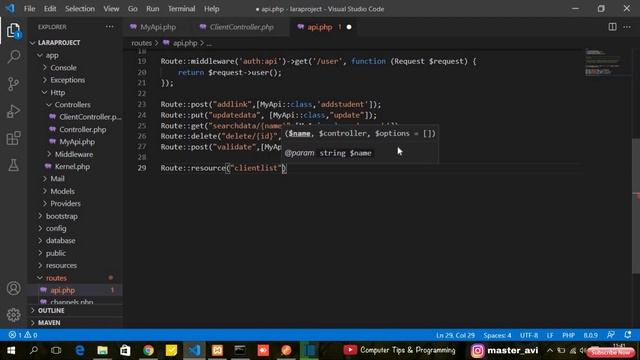
Task: Click the feedback icon in status bar
Action: point(611,335)
